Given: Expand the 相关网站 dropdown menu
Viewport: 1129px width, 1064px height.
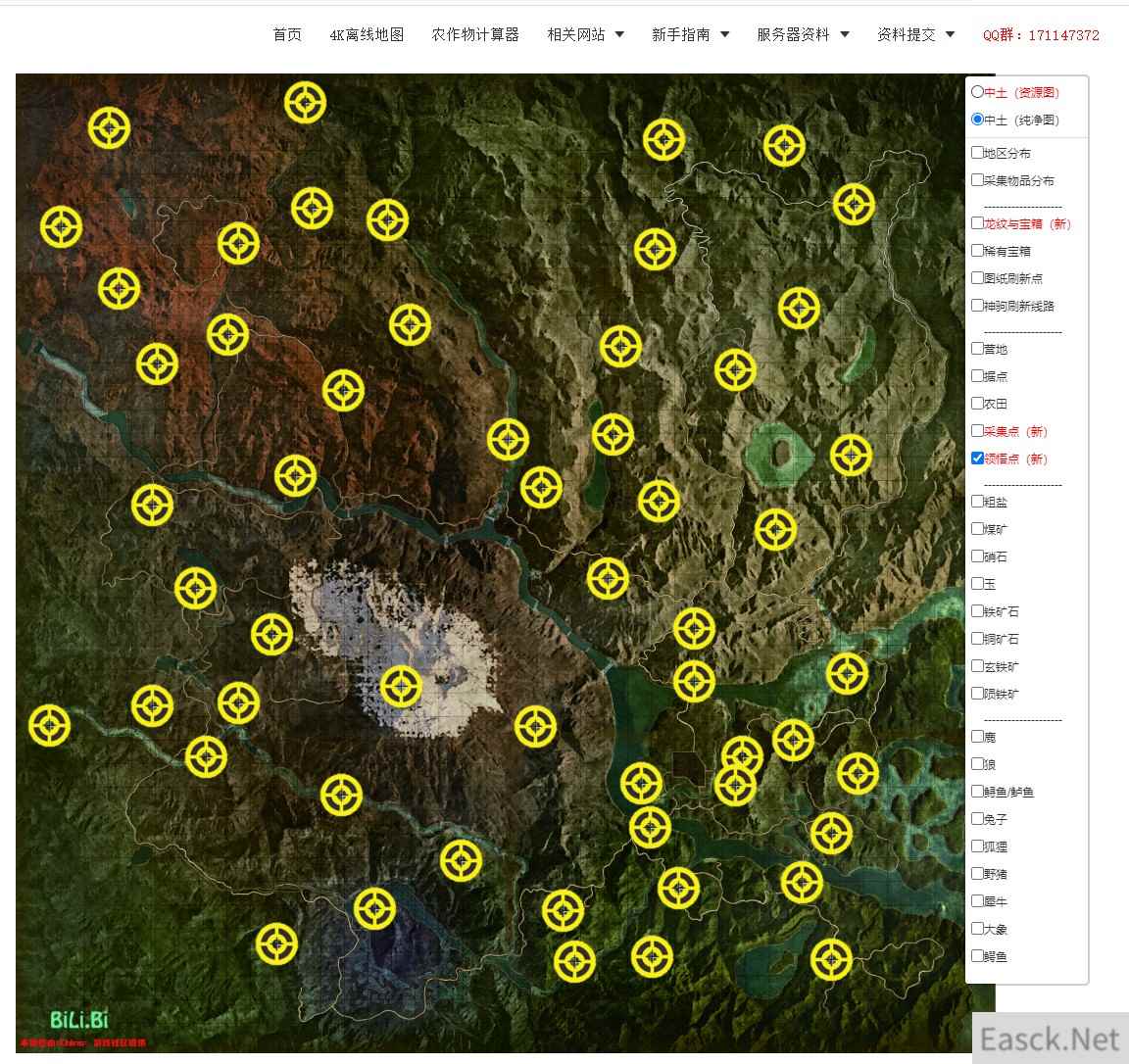Looking at the screenshot, I should coord(585,34).
